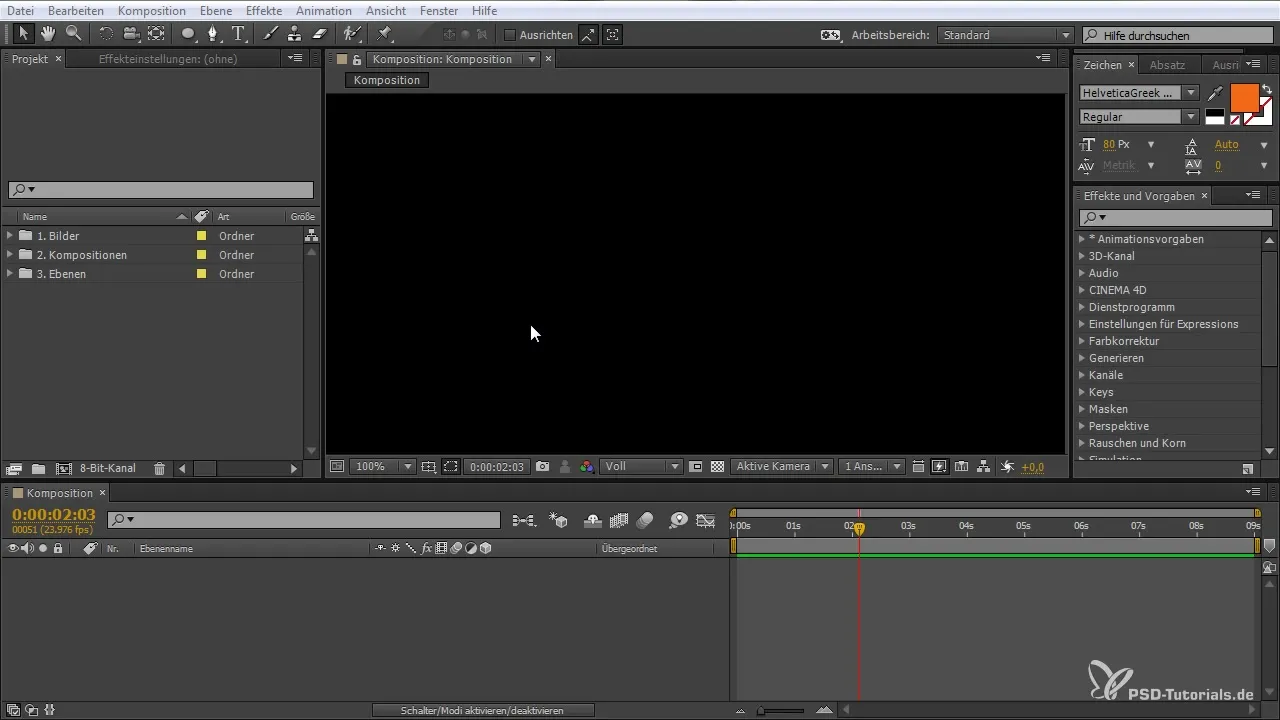Open the Voll resolution dropdown

coord(641,467)
